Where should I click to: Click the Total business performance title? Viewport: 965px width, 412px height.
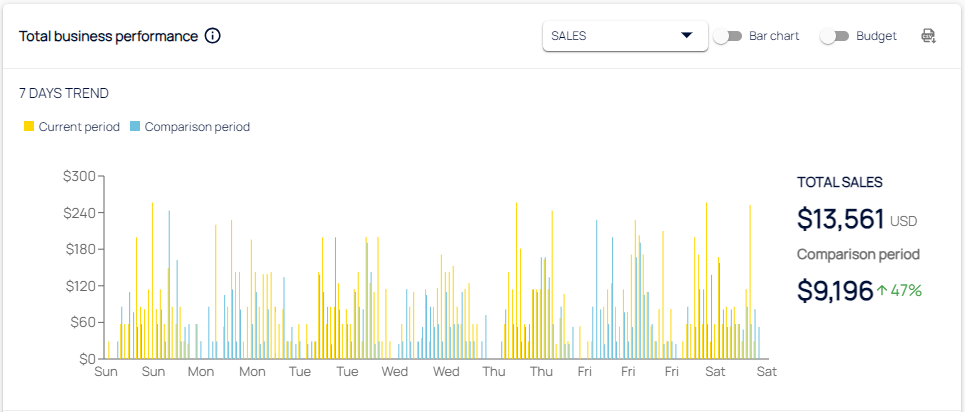(108, 36)
